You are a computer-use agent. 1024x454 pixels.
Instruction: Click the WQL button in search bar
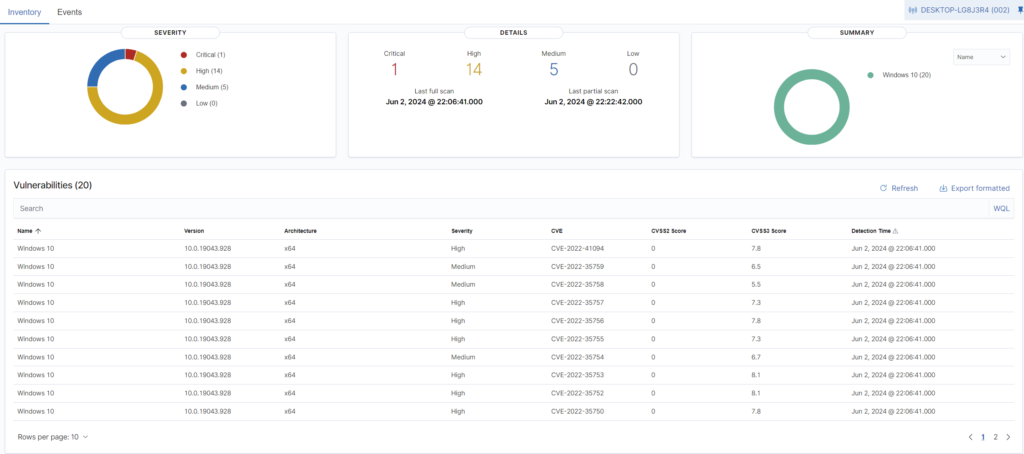click(1001, 208)
